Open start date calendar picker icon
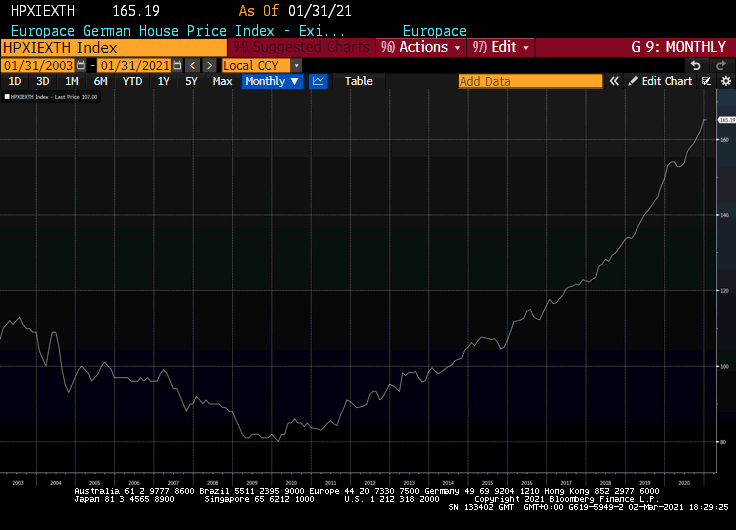The image size is (736, 530). (x=81, y=65)
